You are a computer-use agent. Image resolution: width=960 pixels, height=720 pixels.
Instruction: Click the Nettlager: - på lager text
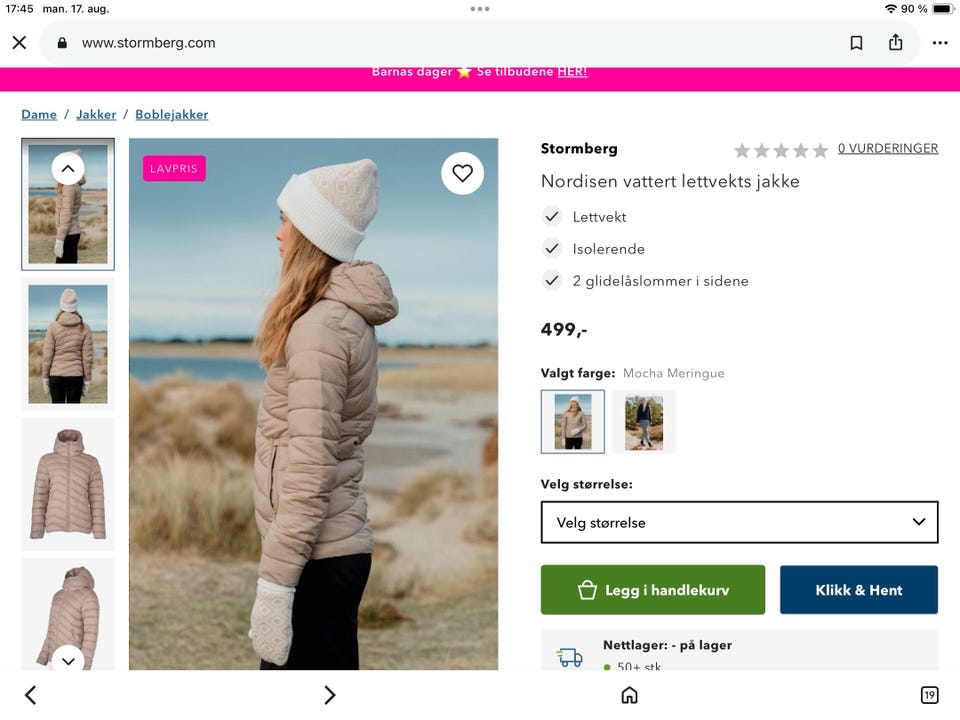pos(667,645)
